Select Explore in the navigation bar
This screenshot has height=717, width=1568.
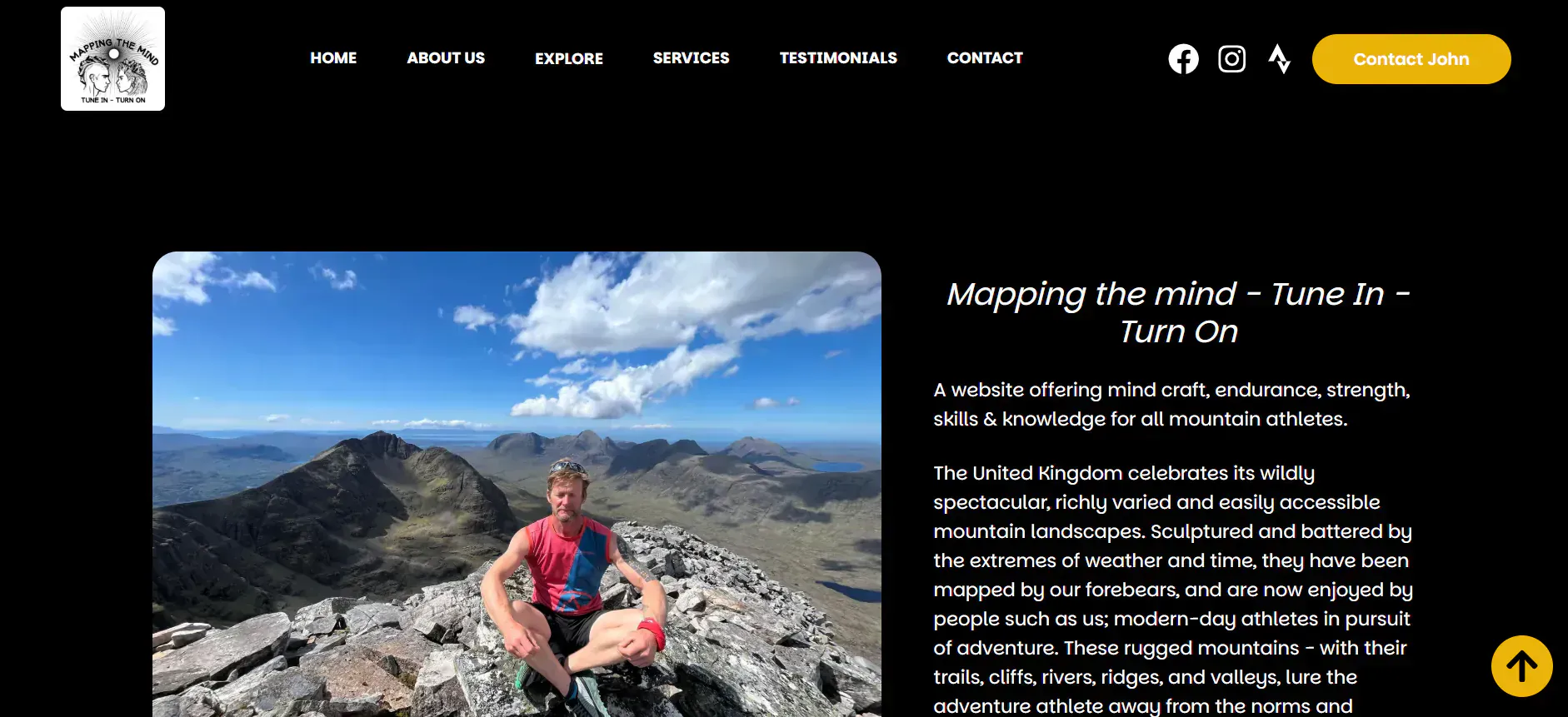pos(569,59)
